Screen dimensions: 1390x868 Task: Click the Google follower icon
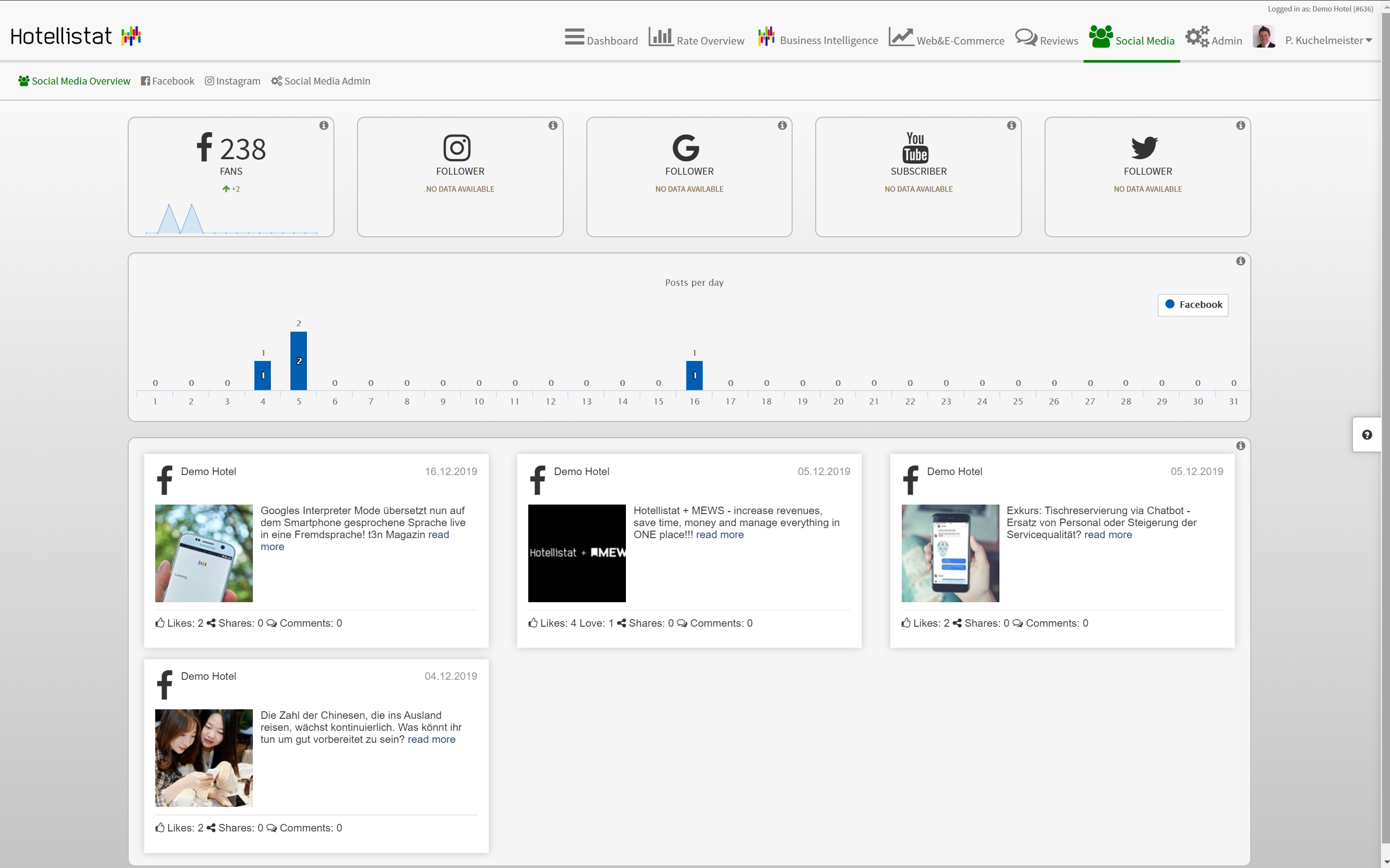pyautogui.click(x=685, y=148)
